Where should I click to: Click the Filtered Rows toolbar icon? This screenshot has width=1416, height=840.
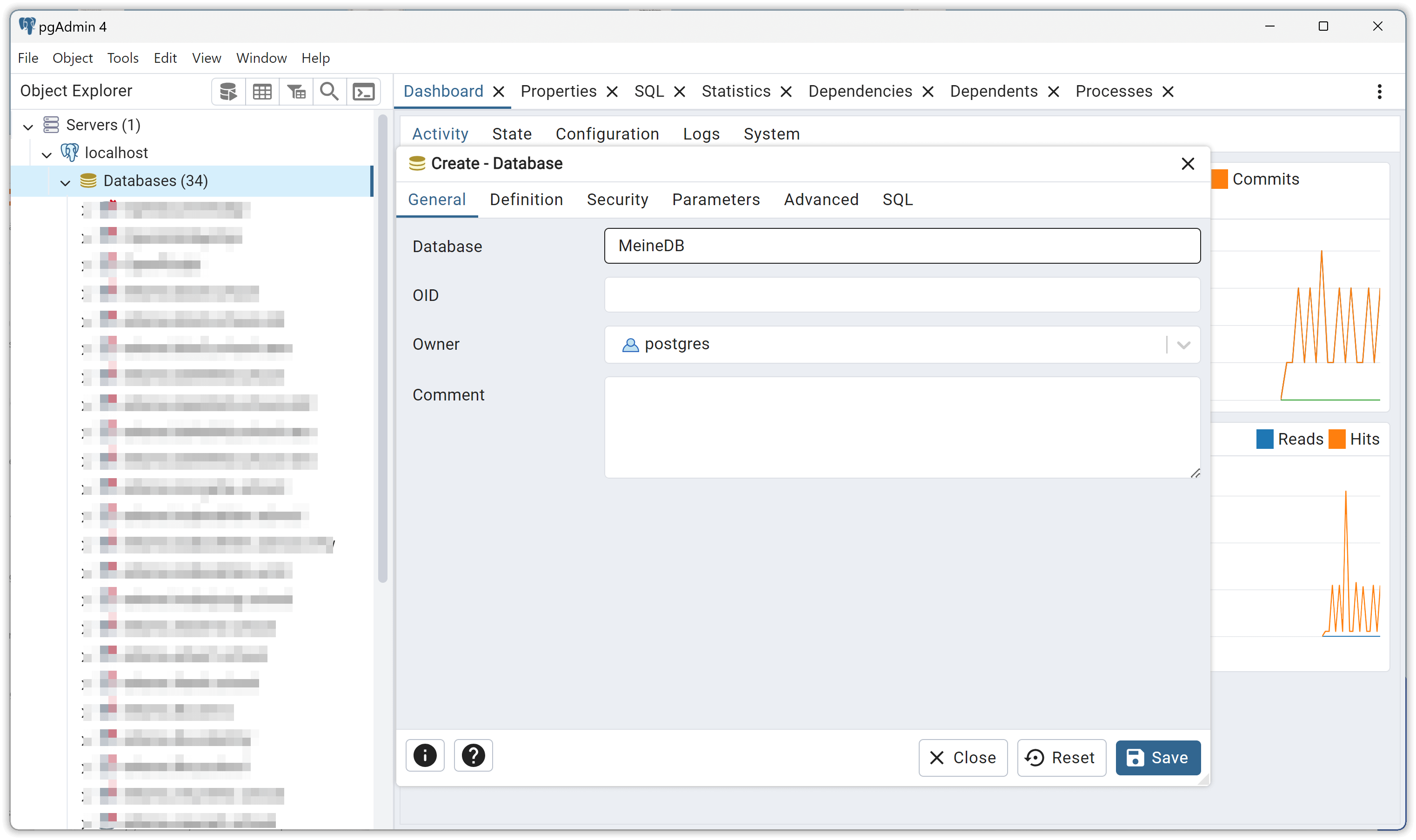click(296, 92)
